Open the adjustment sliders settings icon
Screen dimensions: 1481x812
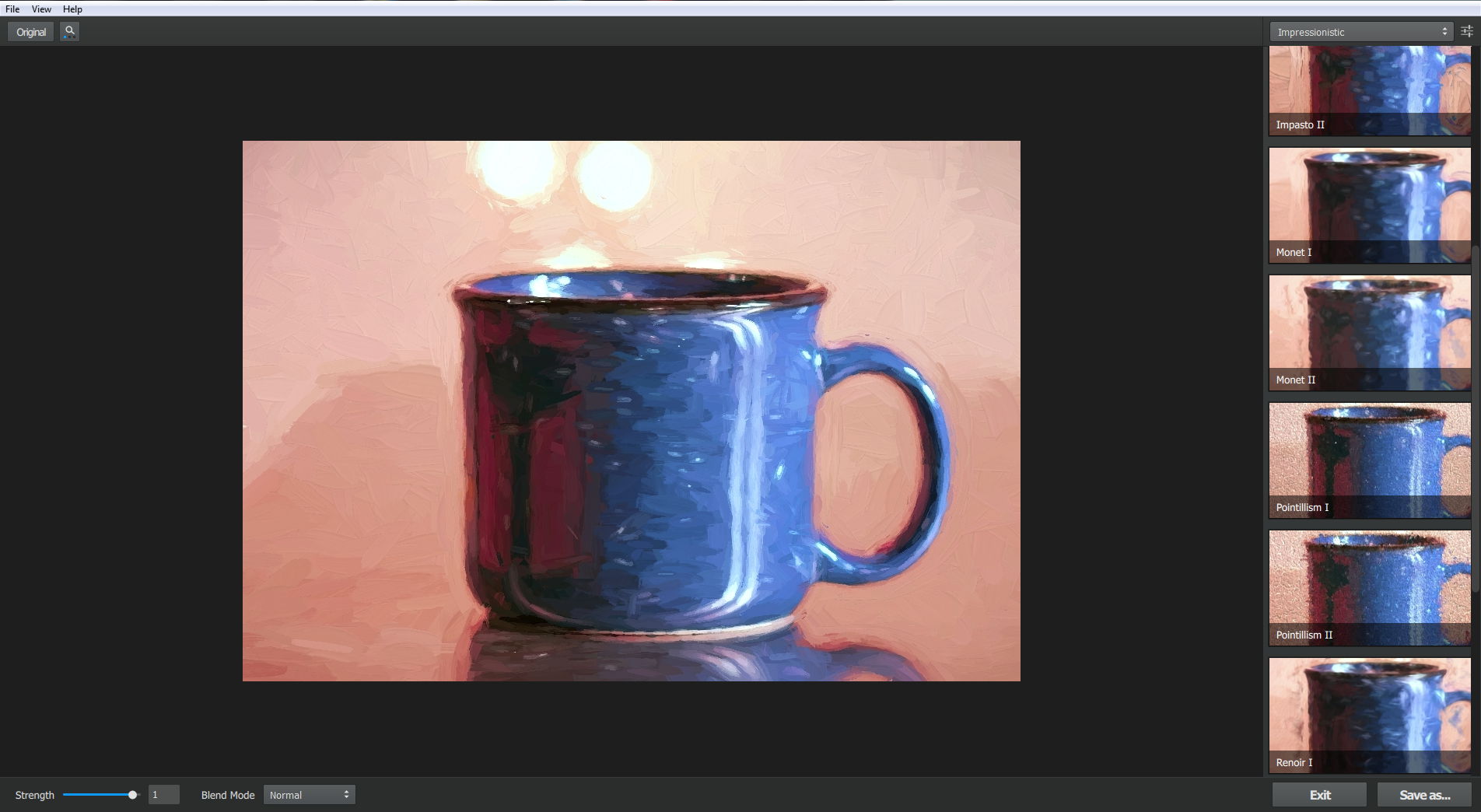(1466, 32)
